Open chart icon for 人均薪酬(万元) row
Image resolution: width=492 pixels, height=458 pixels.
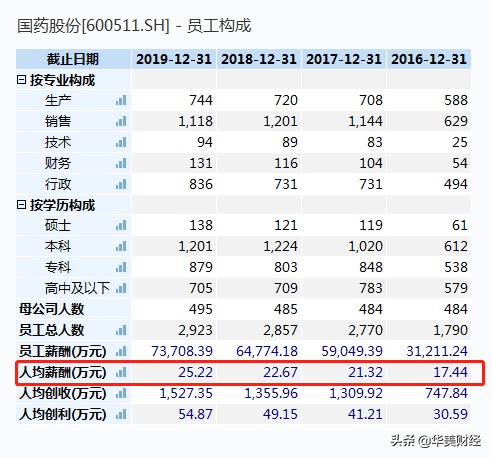click(x=121, y=372)
